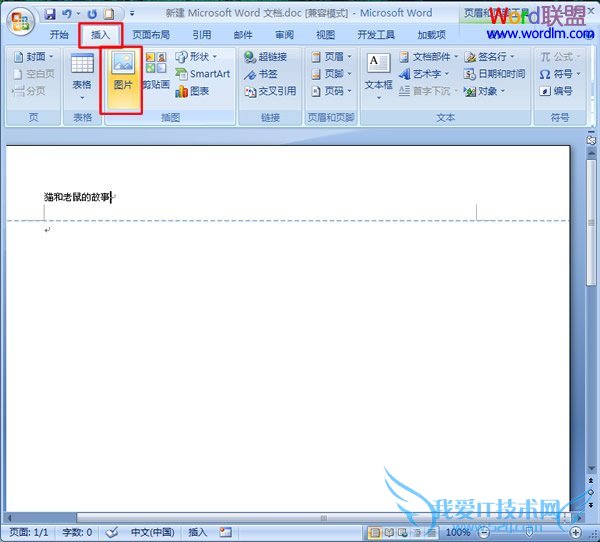This screenshot has width=600, height=542.
Task: Open the 剪贴画 clip art pane
Action: point(156,73)
